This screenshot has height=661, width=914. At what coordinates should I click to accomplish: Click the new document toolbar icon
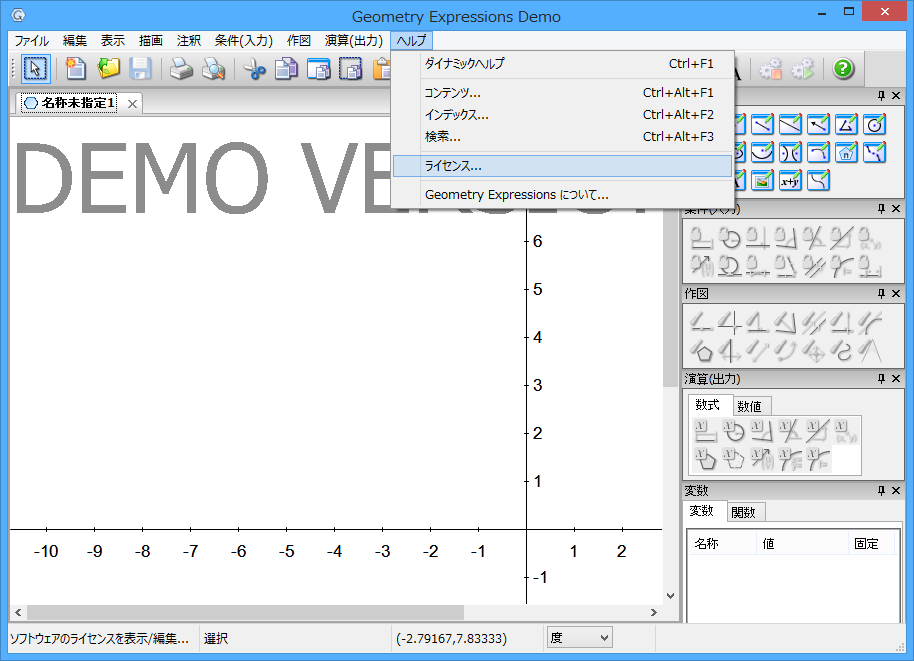click(x=76, y=69)
